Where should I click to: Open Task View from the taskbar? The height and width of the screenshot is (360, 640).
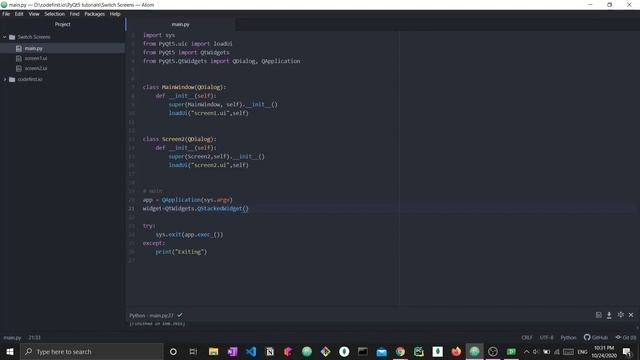pyautogui.click(x=193, y=351)
